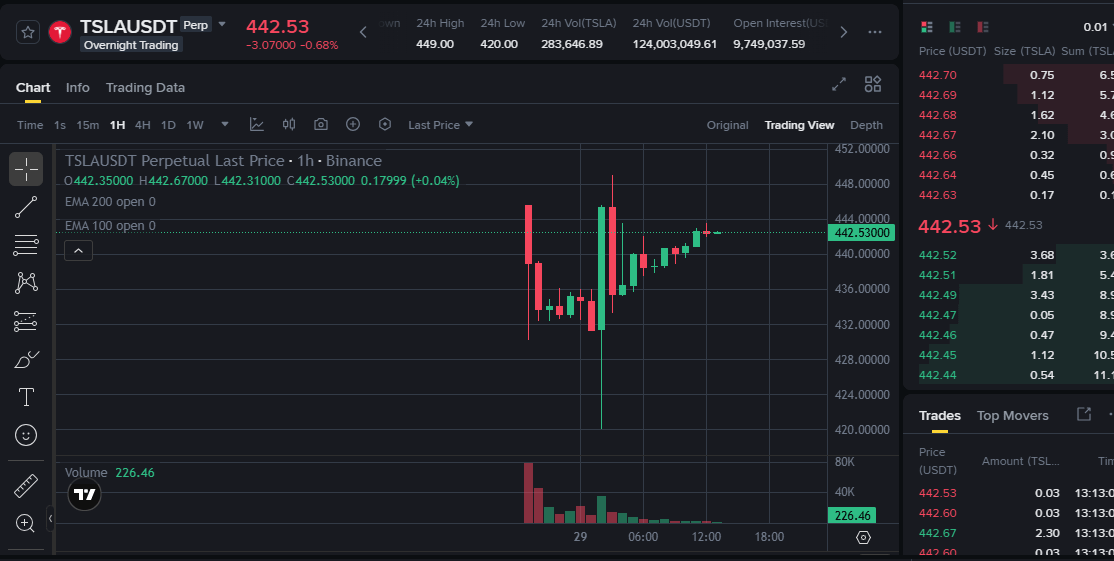The image size is (1114, 561).
Task: Select bid price 442.52
Action: (x=937, y=255)
